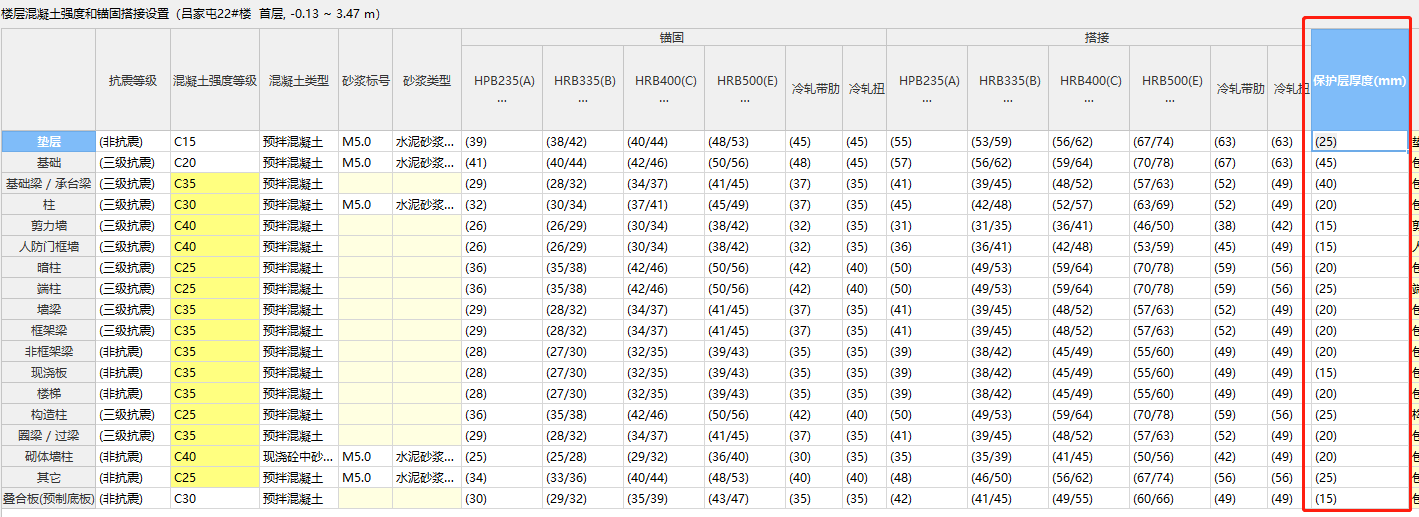
Task: Click the 基础 seismic grade cell (三级抗震)
Action: (x=133, y=162)
